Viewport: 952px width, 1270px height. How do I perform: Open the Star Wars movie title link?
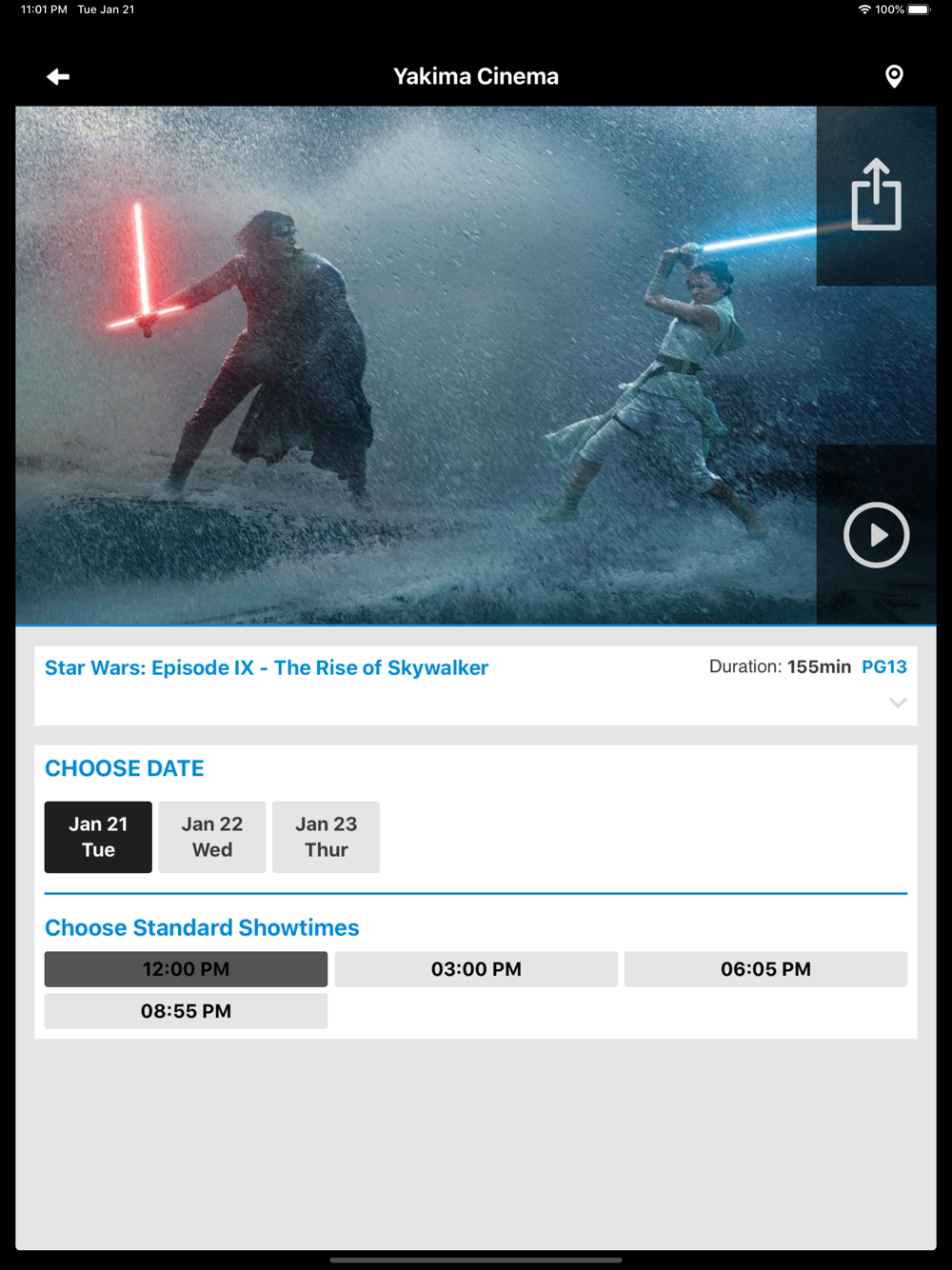tap(267, 668)
